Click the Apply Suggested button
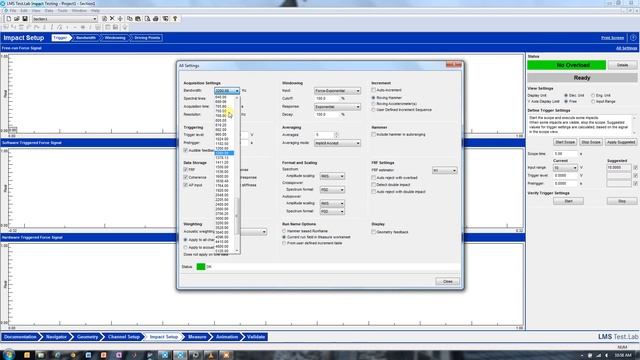Image resolution: width=640 pixels, height=360 pixels. point(621,142)
